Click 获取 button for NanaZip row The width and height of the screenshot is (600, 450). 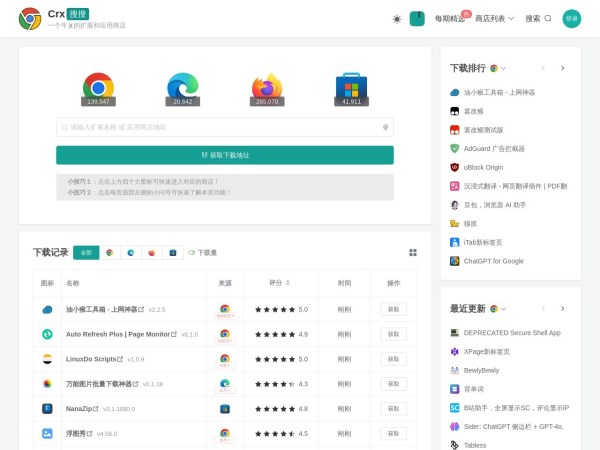click(393, 409)
